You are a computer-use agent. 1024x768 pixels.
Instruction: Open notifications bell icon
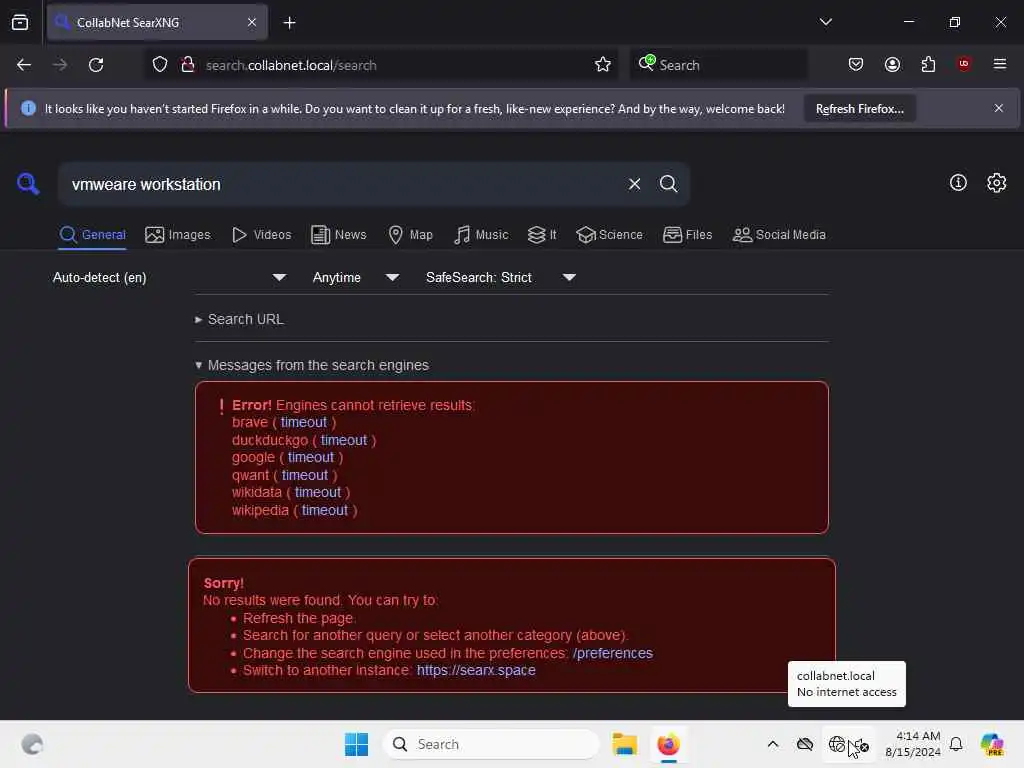tap(955, 744)
